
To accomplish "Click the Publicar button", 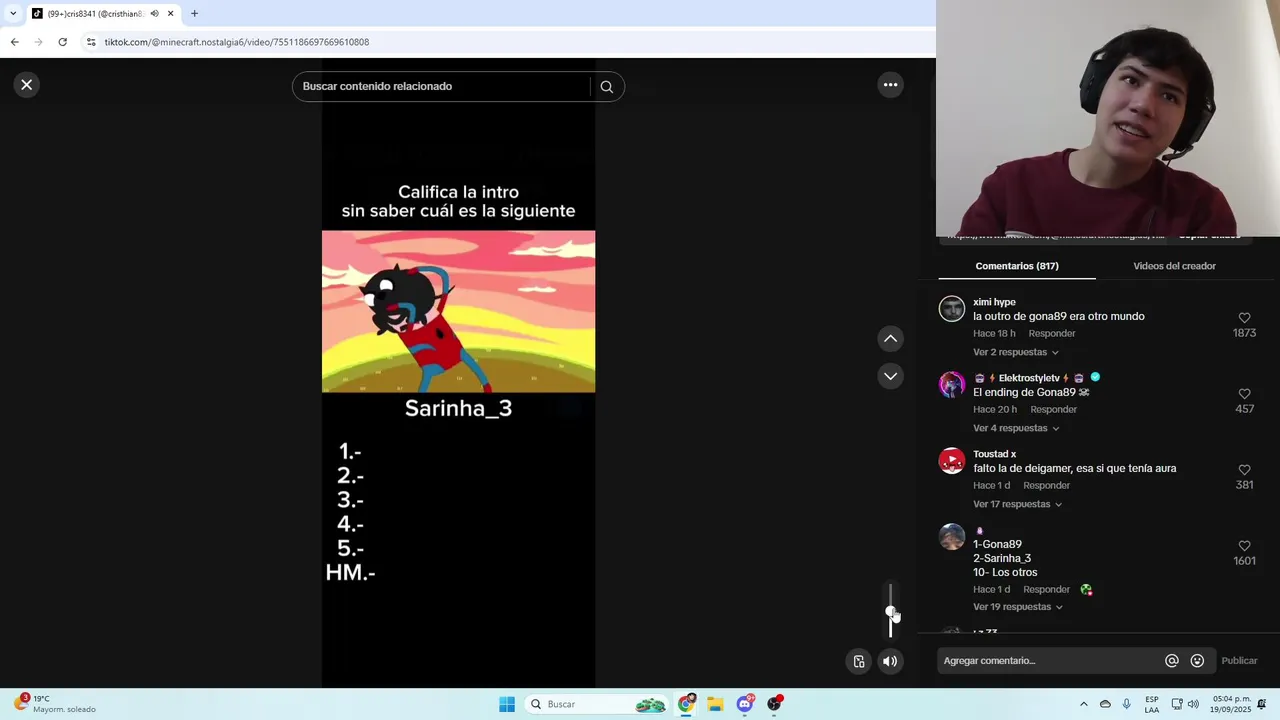I will click(1239, 661).
